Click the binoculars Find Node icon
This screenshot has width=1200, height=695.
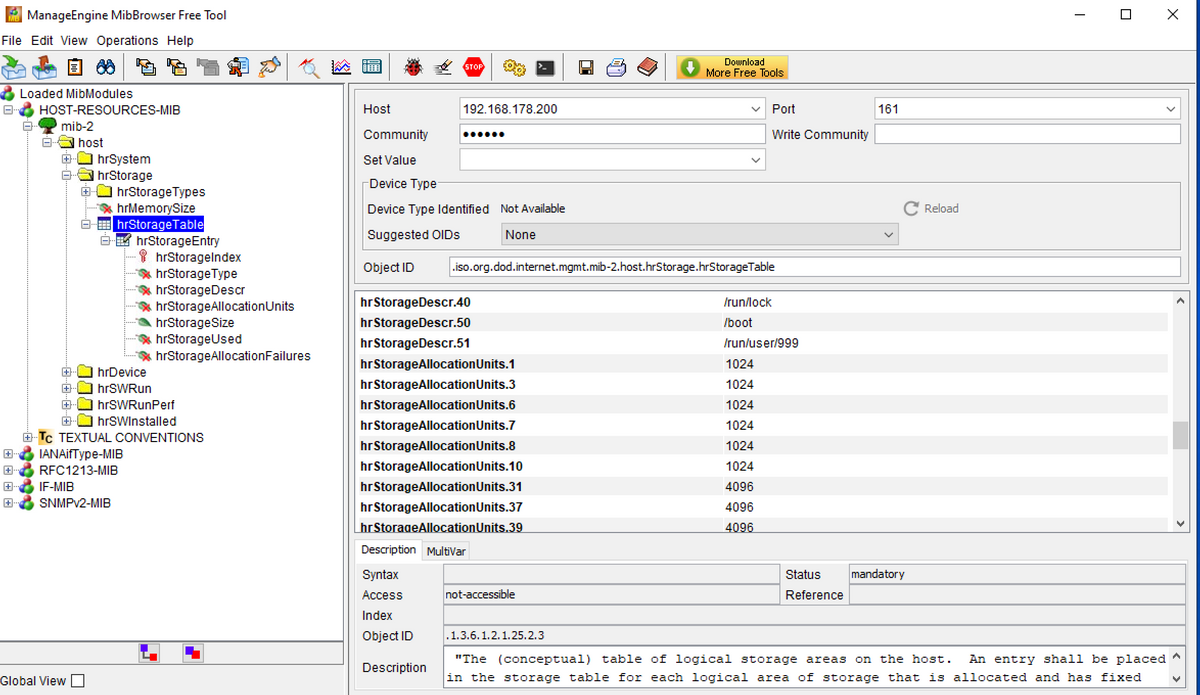[x=105, y=67]
